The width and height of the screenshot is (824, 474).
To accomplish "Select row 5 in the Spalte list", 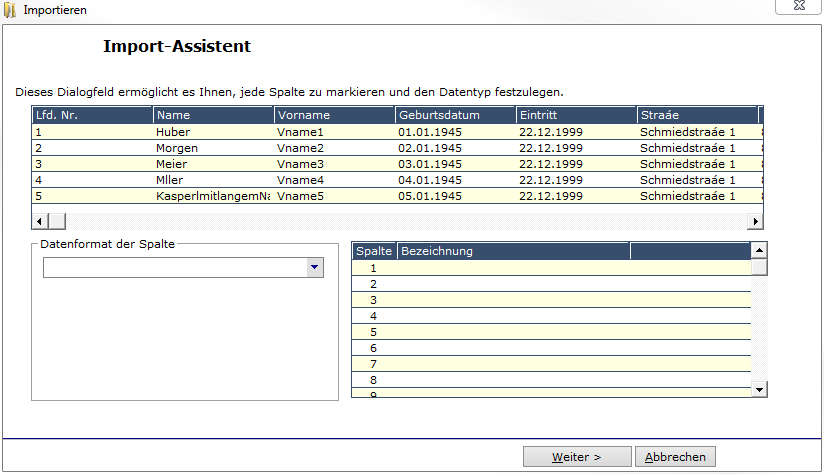I will (x=551, y=332).
